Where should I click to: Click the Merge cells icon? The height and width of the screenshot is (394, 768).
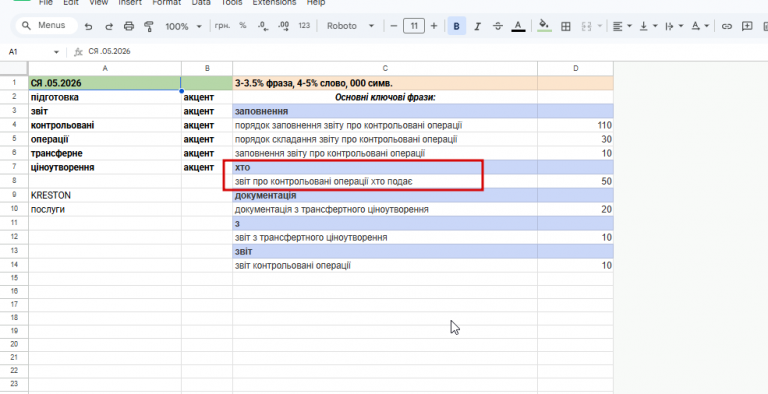pos(586,26)
